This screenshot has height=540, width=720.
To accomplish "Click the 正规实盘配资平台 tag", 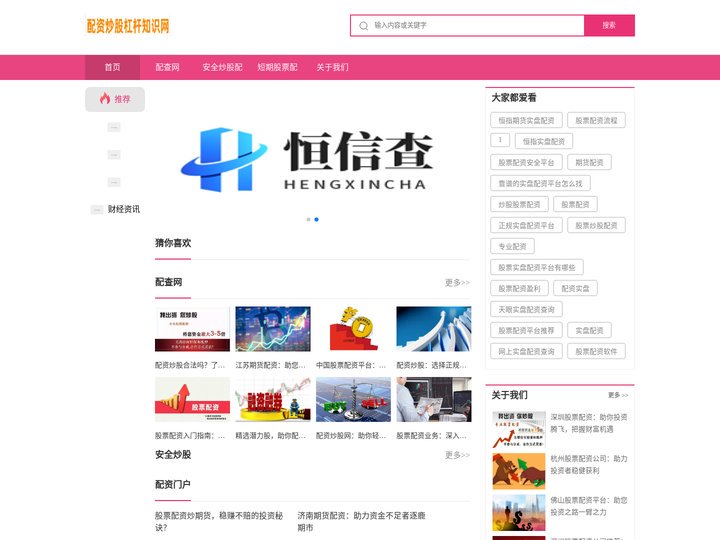I will 526,225.
